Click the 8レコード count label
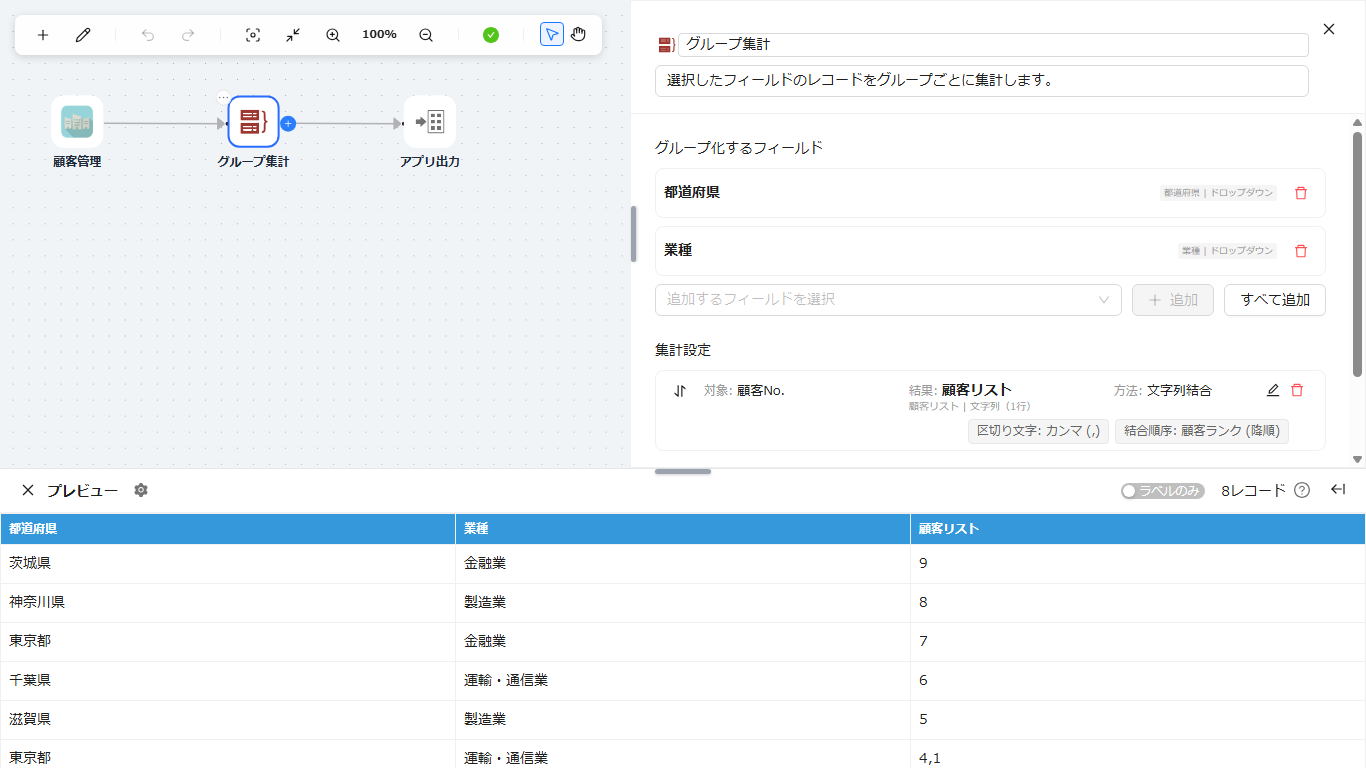Image resolution: width=1366 pixels, height=768 pixels. [1253, 491]
